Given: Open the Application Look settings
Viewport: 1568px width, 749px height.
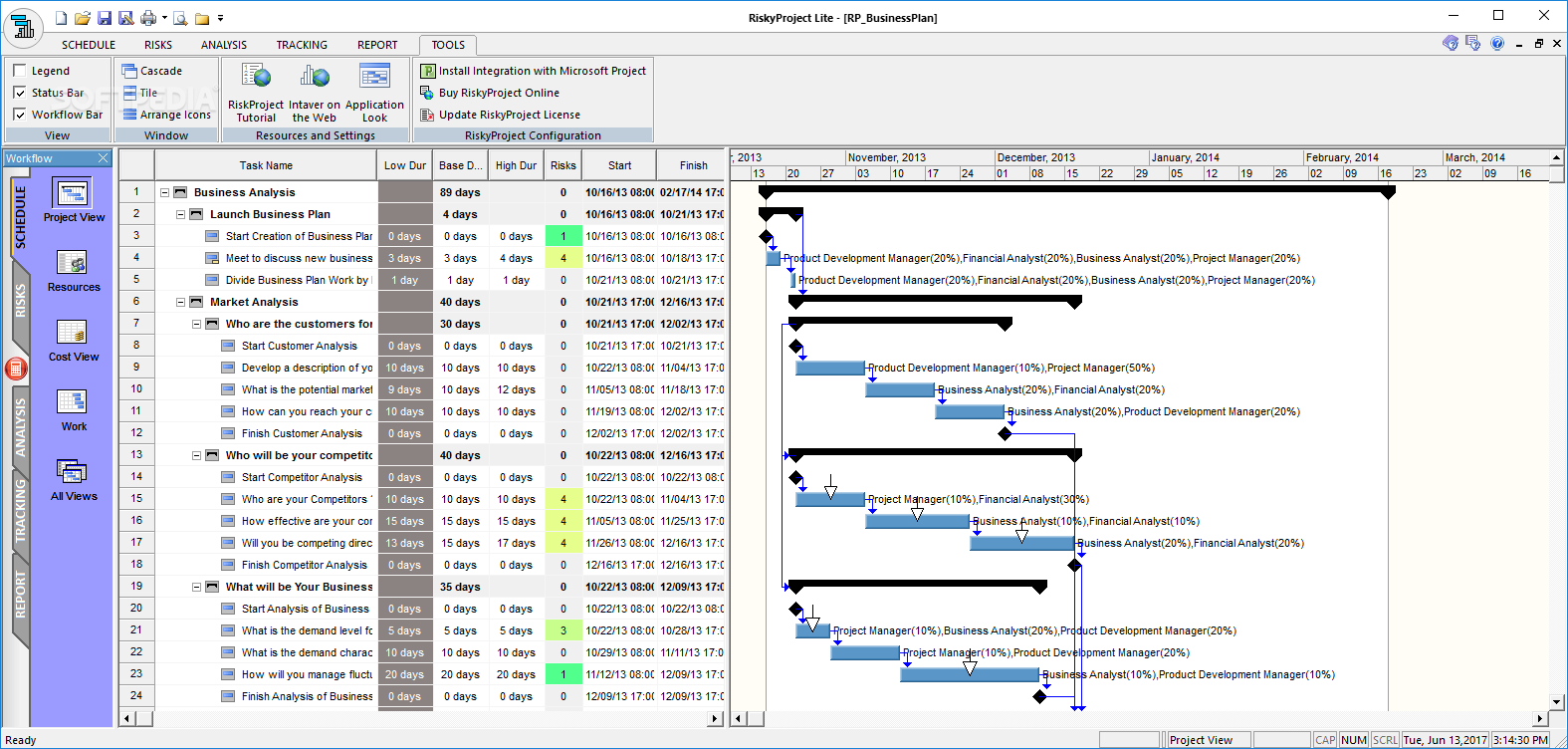Looking at the screenshot, I should click(374, 92).
